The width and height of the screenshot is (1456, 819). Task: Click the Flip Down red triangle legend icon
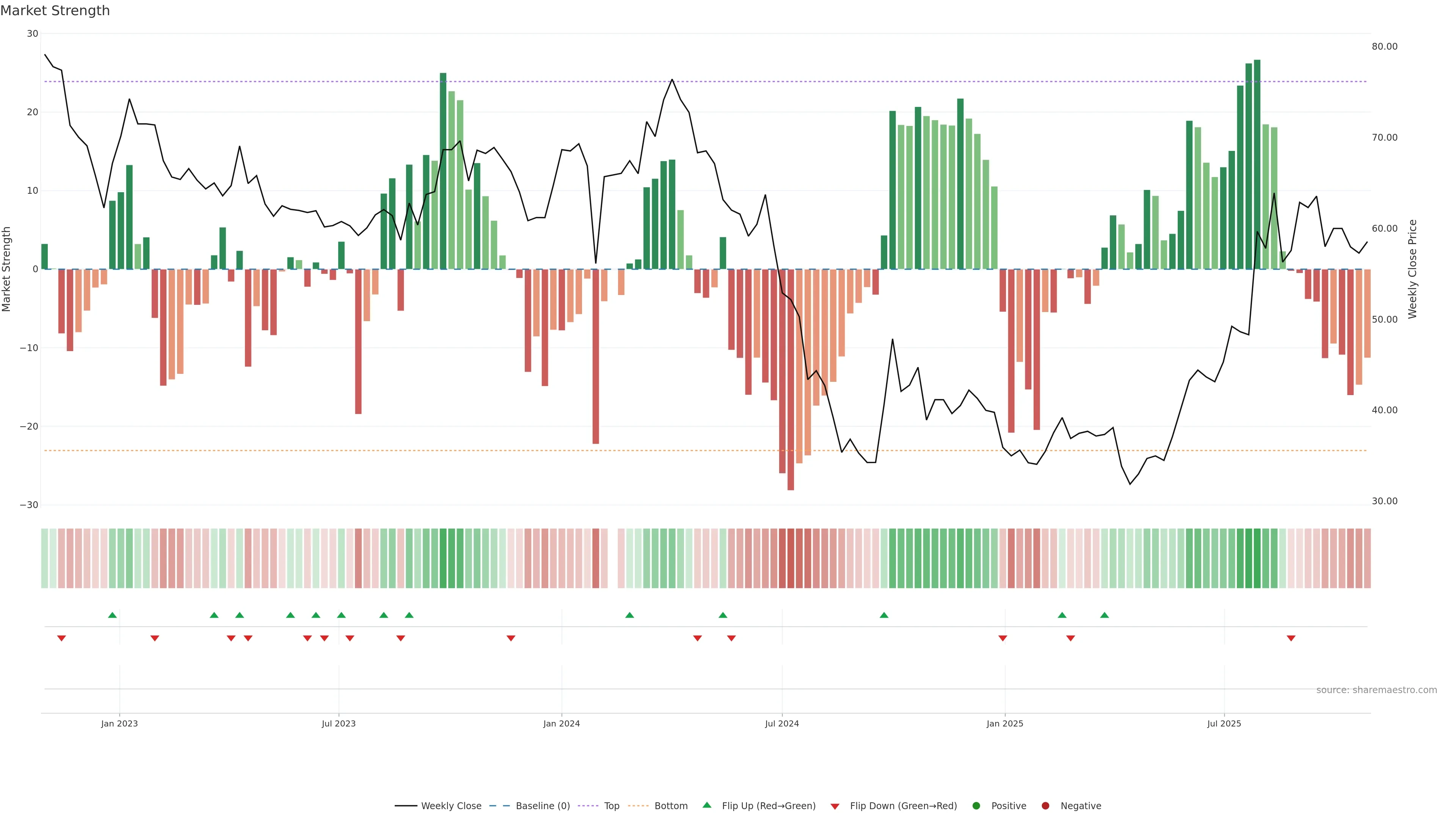pyautogui.click(x=835, y=806)
